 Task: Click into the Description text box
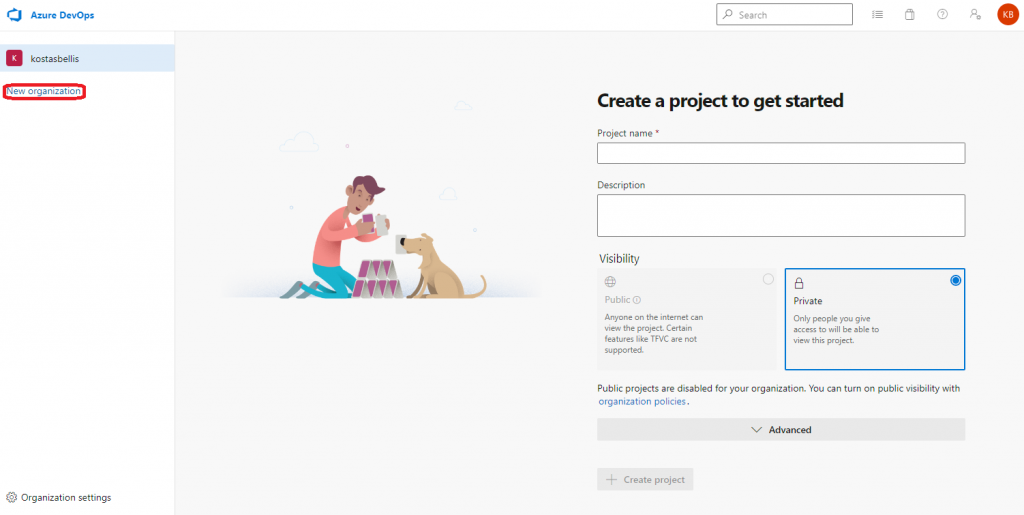coord(780,215)
